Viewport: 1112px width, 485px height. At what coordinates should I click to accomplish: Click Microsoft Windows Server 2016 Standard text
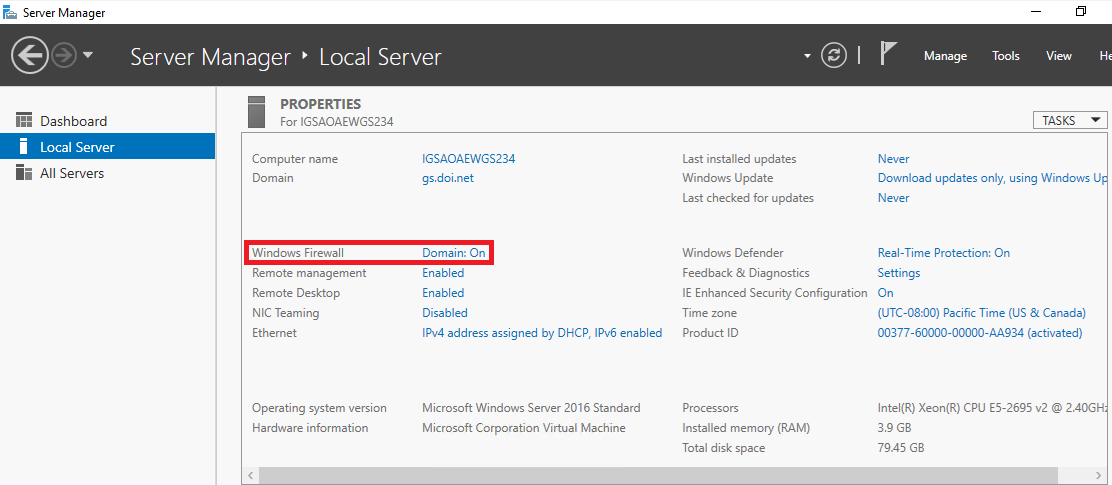tap(531, 408)
